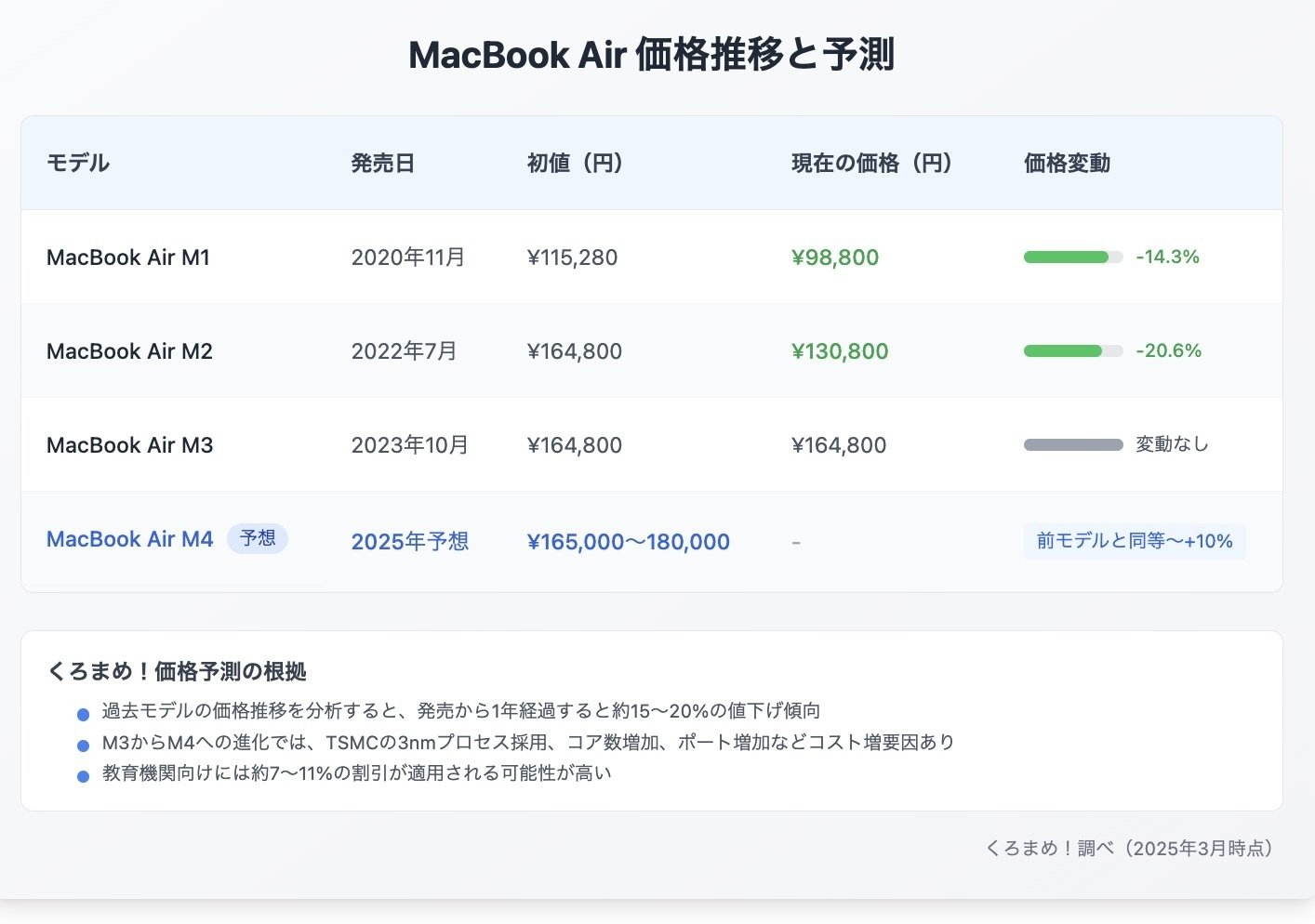Click the blue bullet before 教育機関向け line

tap(82, 773)
